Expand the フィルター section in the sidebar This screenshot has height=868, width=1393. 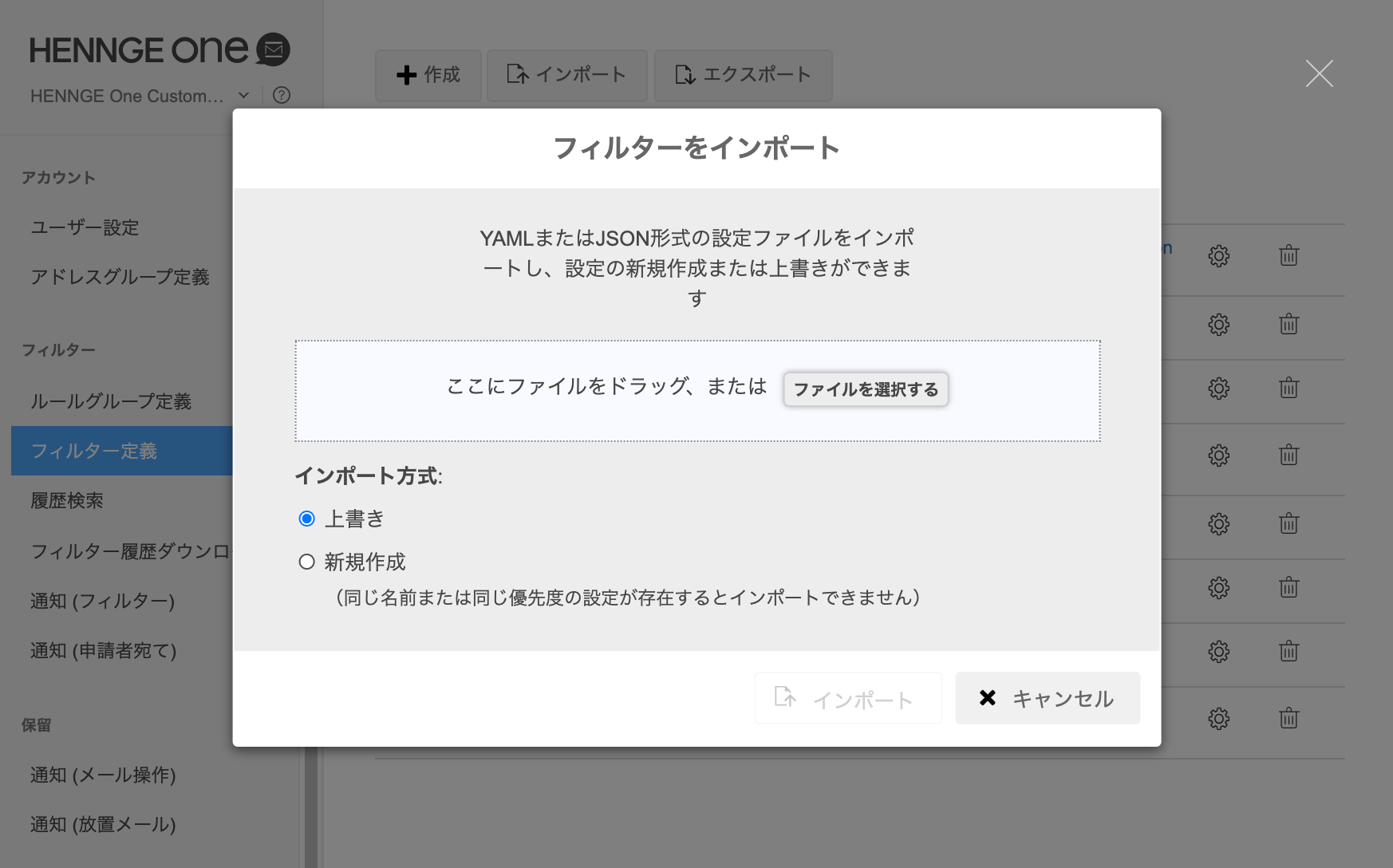pyautogui.click(x=58, y=349)
